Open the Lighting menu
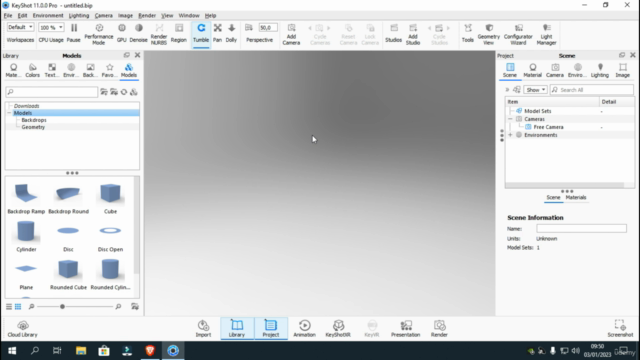Screen dimensions: 640x360 (x=79, y=16)
